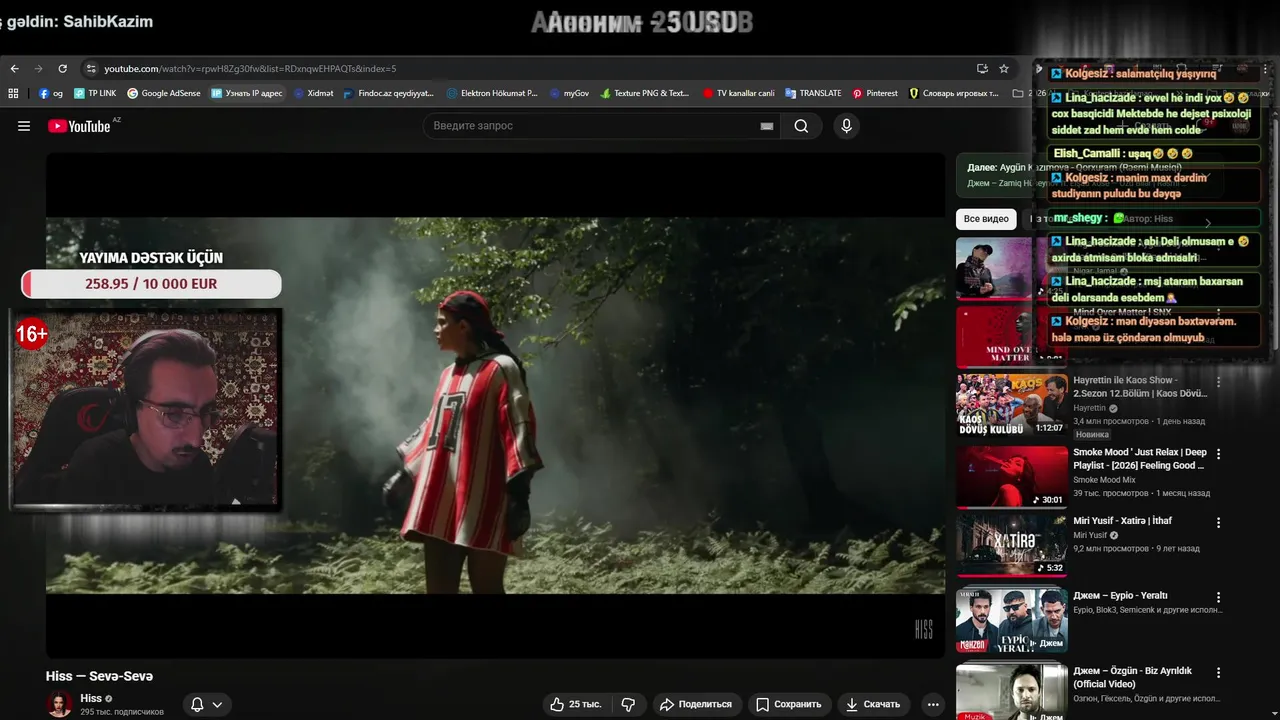Viewport: 1280px width, 720px height.
Task: Open the Chrome apps grid icon
Action: (13, 93)
